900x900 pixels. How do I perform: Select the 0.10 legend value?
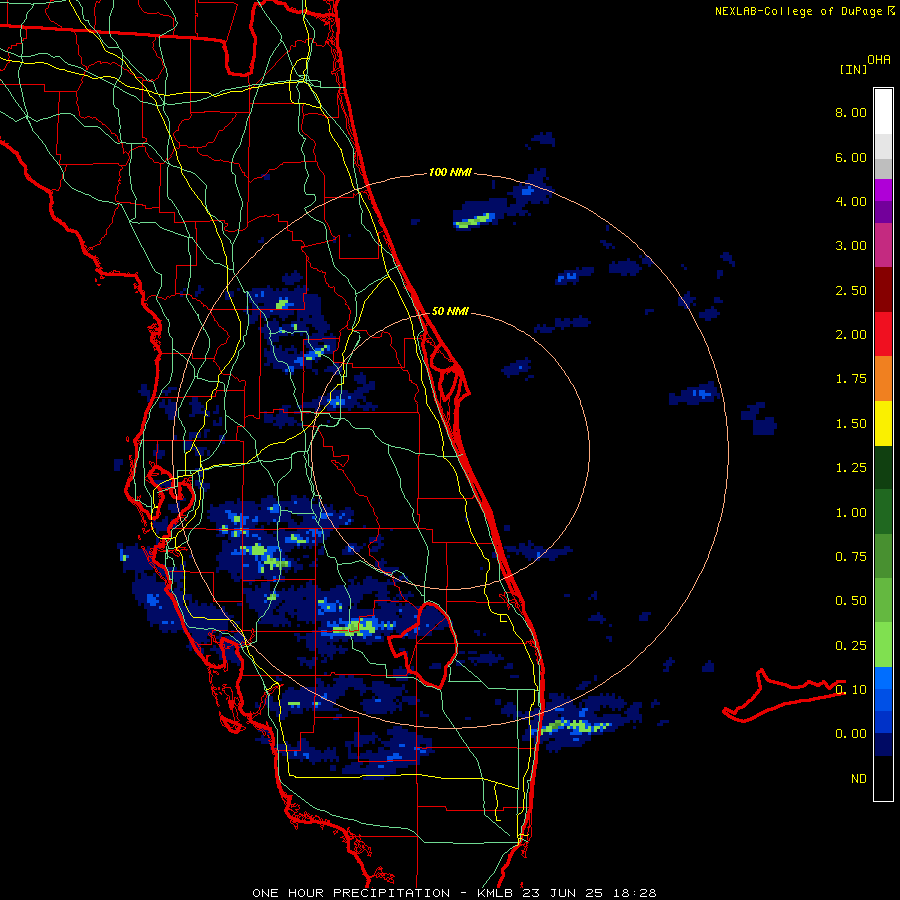click(x=851, y=690)
